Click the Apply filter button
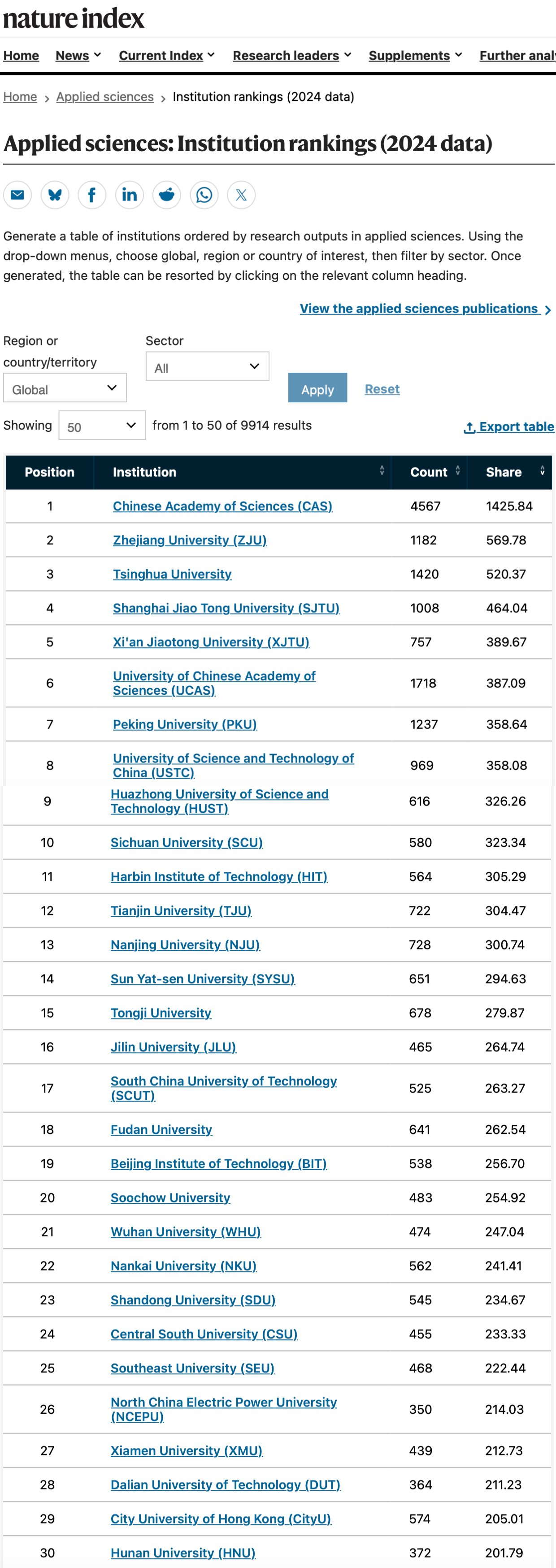Viewport: 556px width, 1568px height. [317, 388]
